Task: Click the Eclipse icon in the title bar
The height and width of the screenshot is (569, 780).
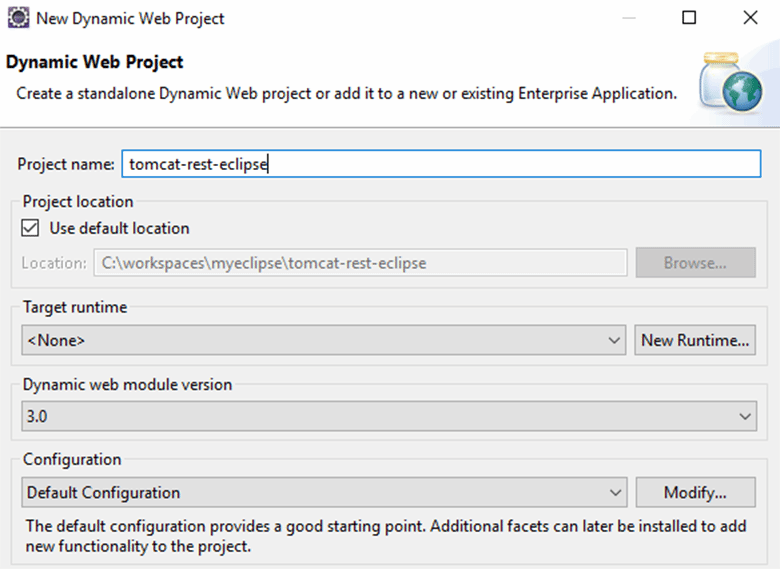Action: click(x=18, y=18)
